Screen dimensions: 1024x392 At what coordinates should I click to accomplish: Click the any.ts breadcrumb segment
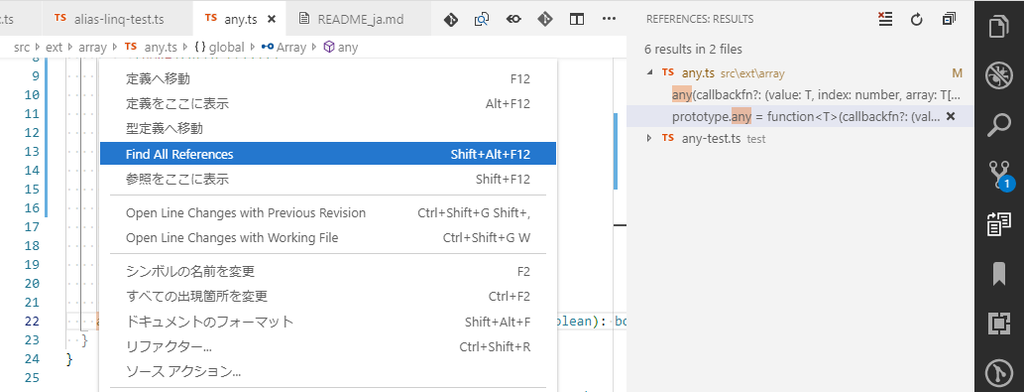pyautogui.click(x=151, y=47)
